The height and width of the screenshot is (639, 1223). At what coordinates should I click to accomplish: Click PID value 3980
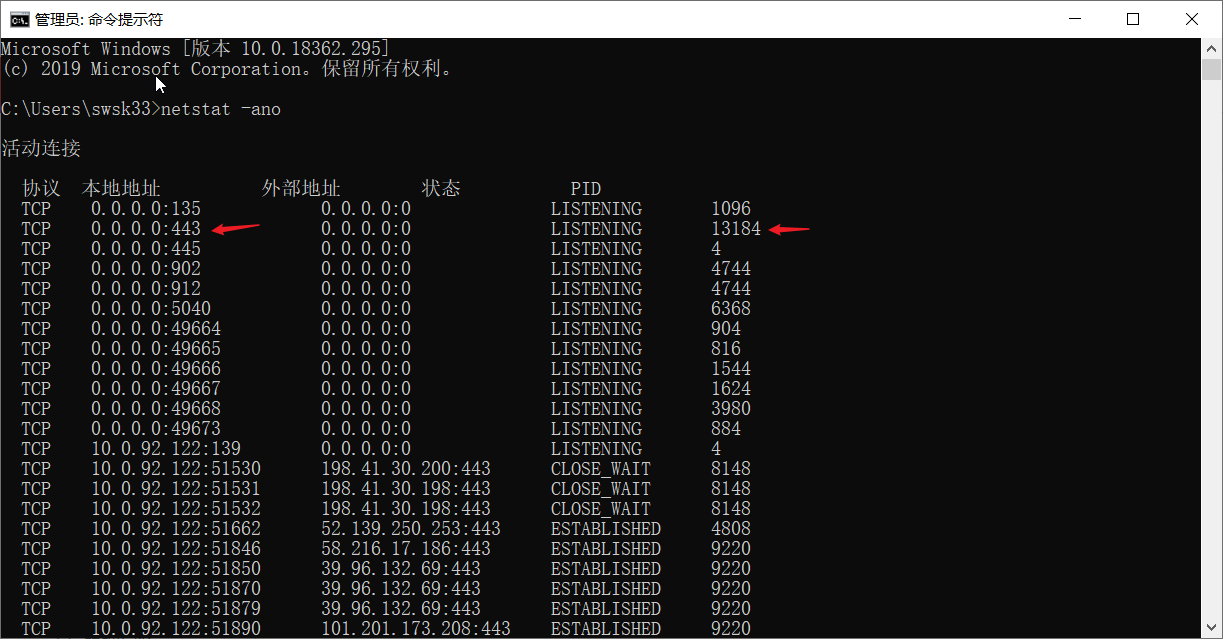pyautogui.click(x=731, y=409)
